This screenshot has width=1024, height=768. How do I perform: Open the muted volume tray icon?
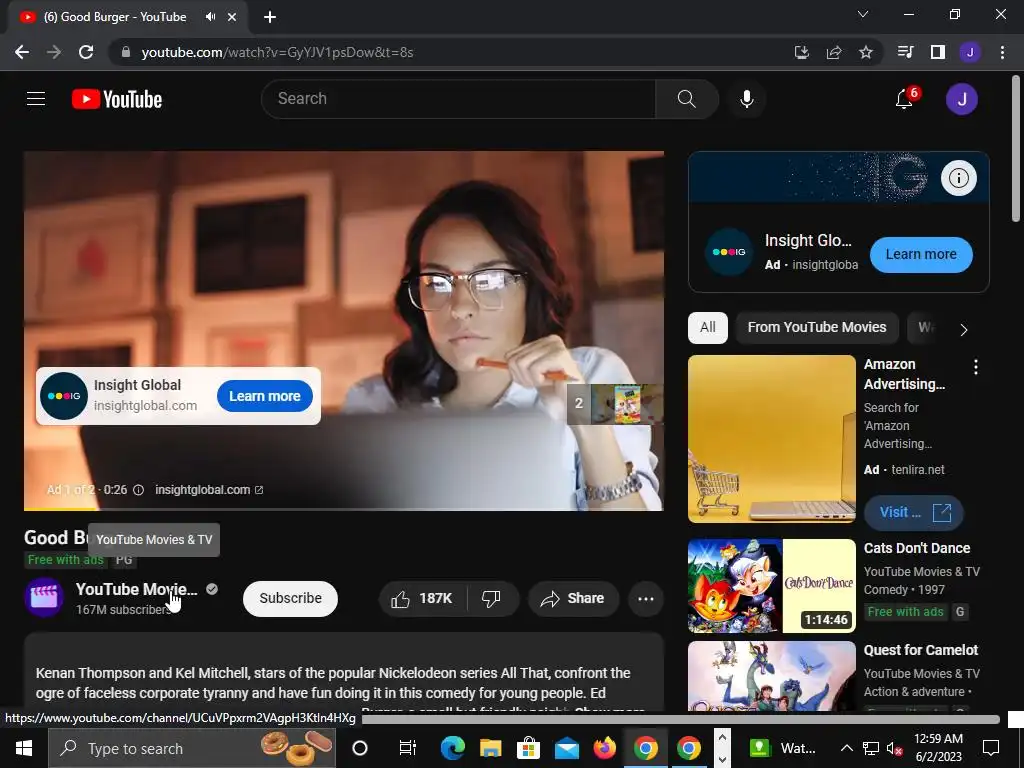click(x=894, y=748)
